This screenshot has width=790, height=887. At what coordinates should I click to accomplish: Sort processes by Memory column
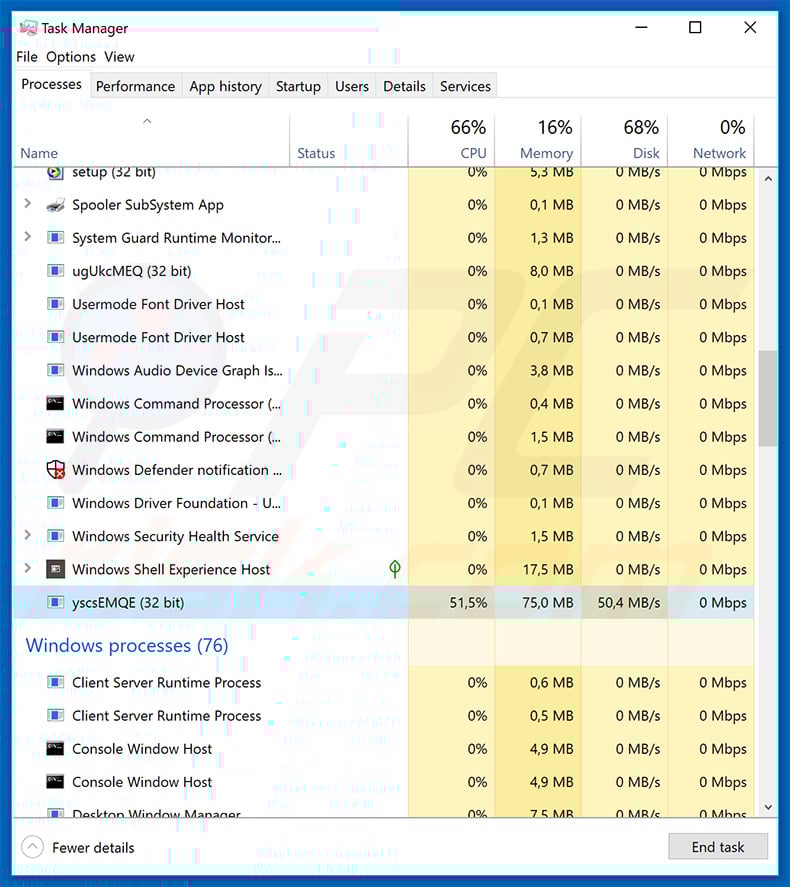point(538,141)
